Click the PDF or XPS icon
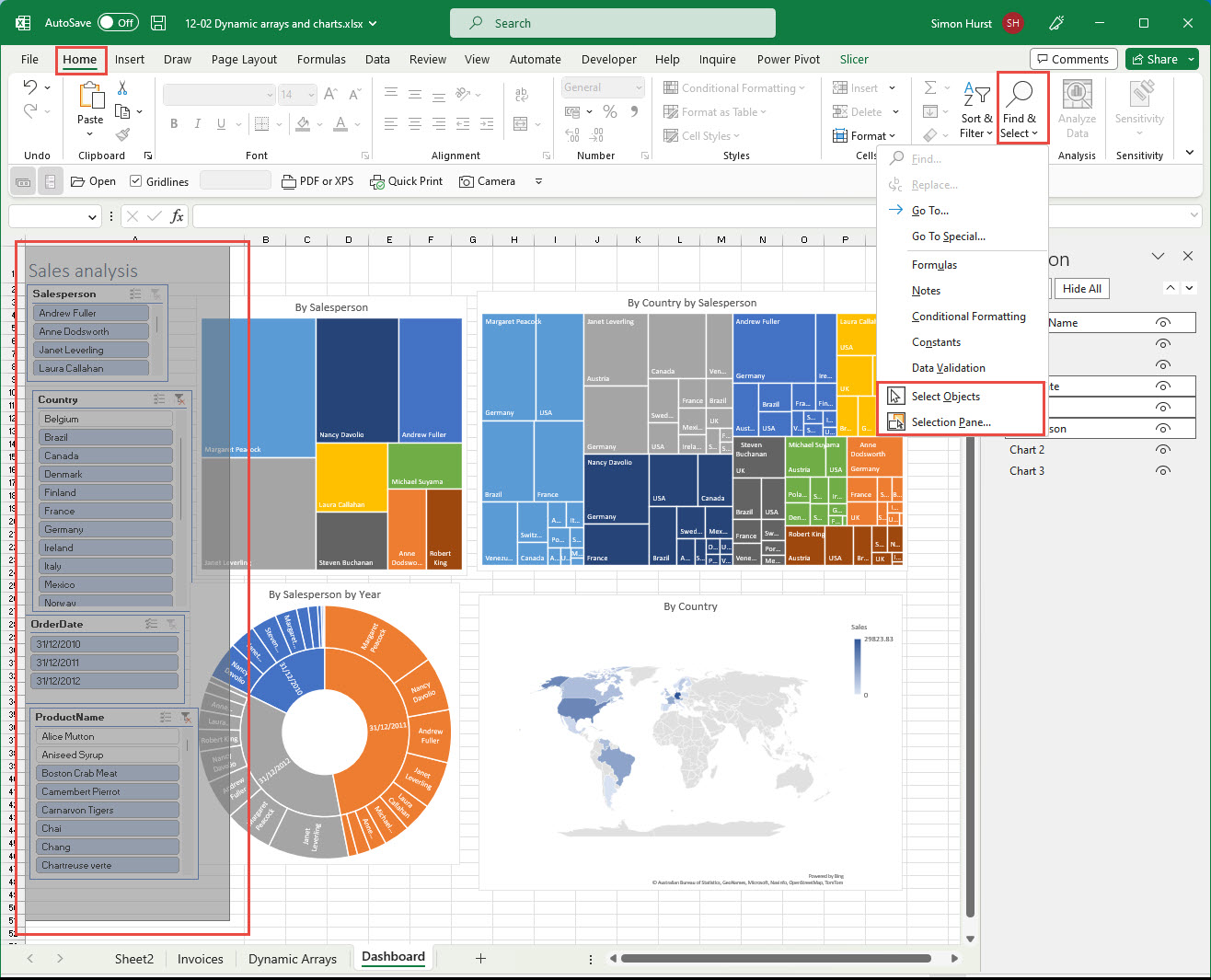This screenshot has width=1211, height=980. click(317, 181)
